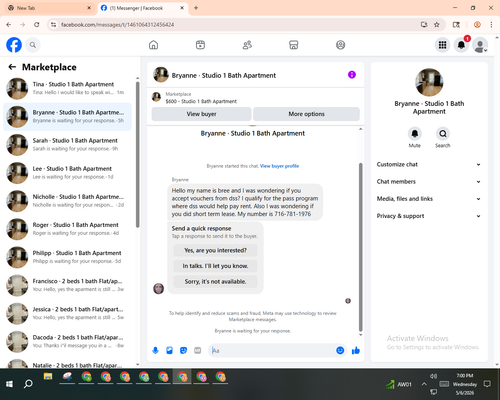Image resolution: width=500 pixels, height=400 pixels.
Task: Open Nicholle's conversation in the list
Action: 67,201
